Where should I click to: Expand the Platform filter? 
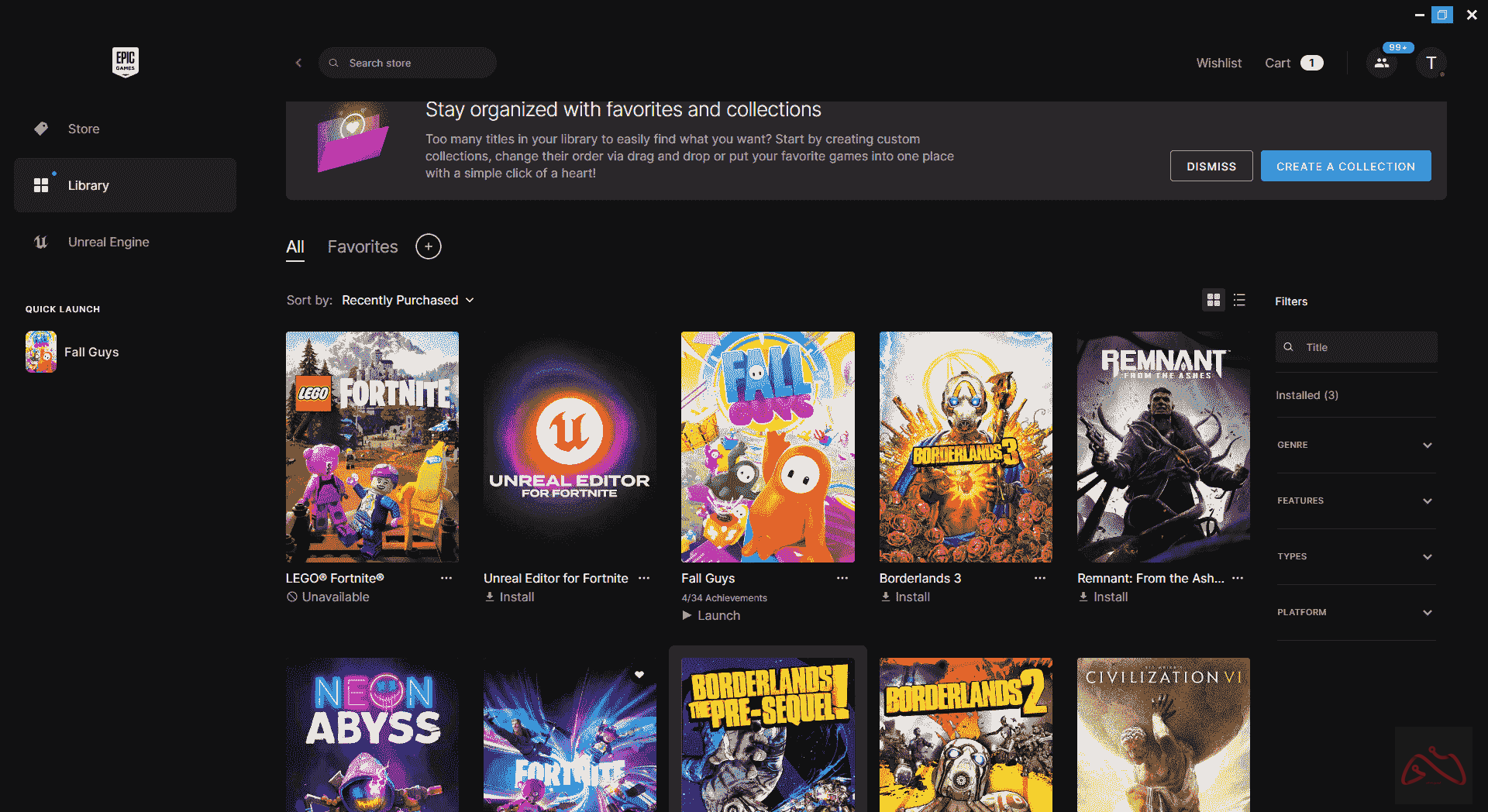click(1355, 612)
